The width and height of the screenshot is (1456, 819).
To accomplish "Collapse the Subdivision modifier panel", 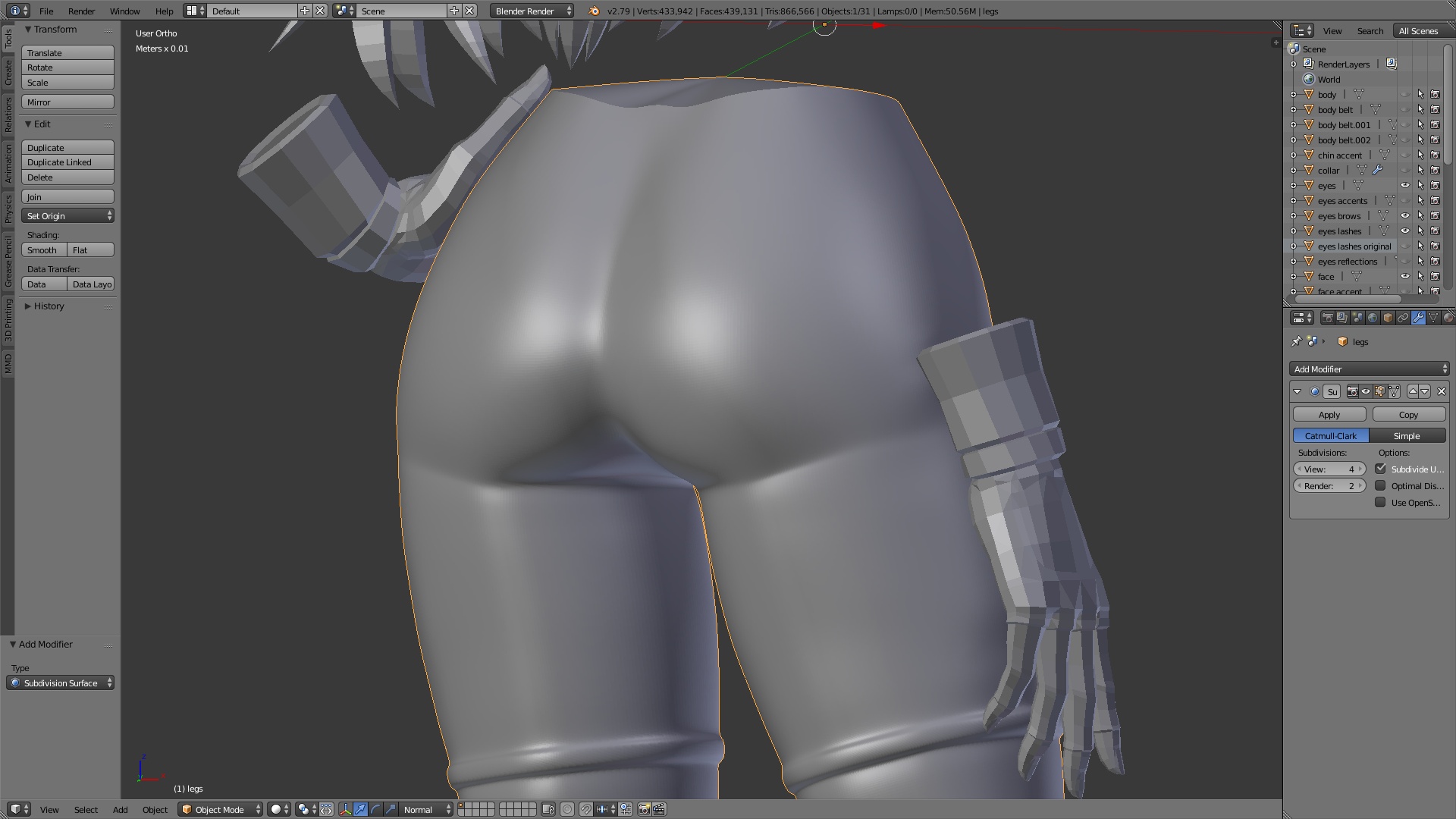I will point(1298,391).
